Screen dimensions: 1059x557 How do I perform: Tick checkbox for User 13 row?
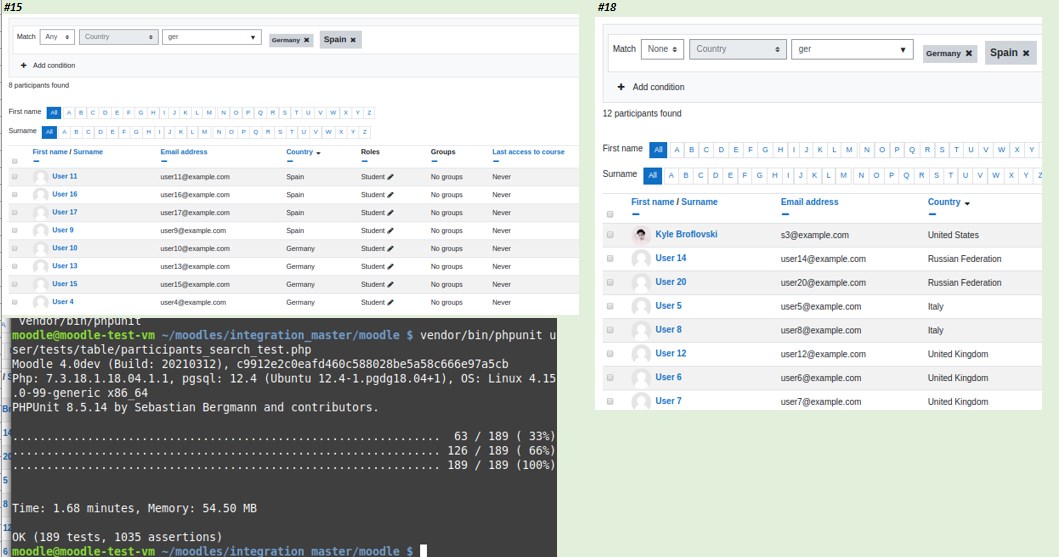pos(15,267)
